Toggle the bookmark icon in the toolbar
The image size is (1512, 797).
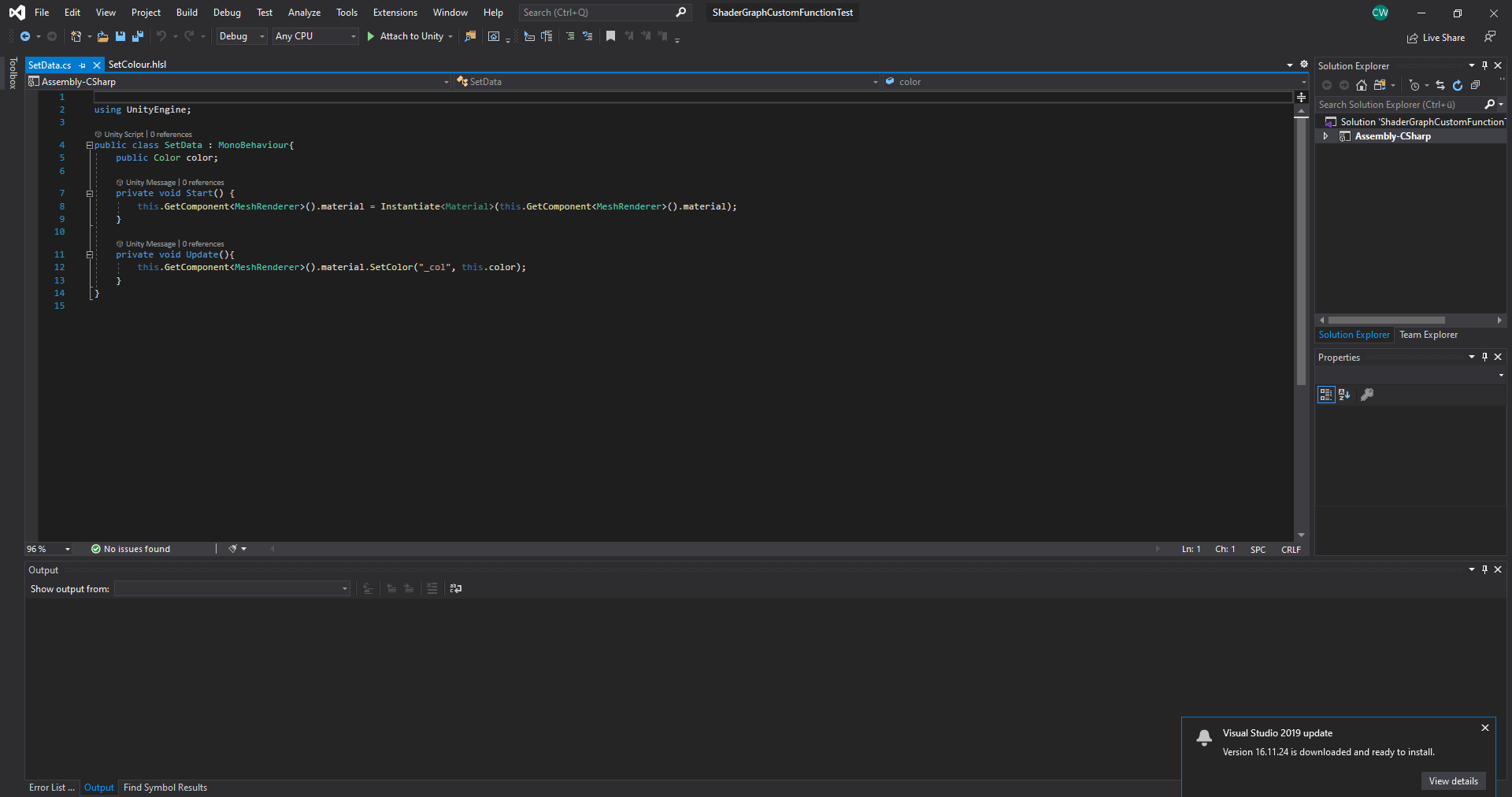(610, 36)
